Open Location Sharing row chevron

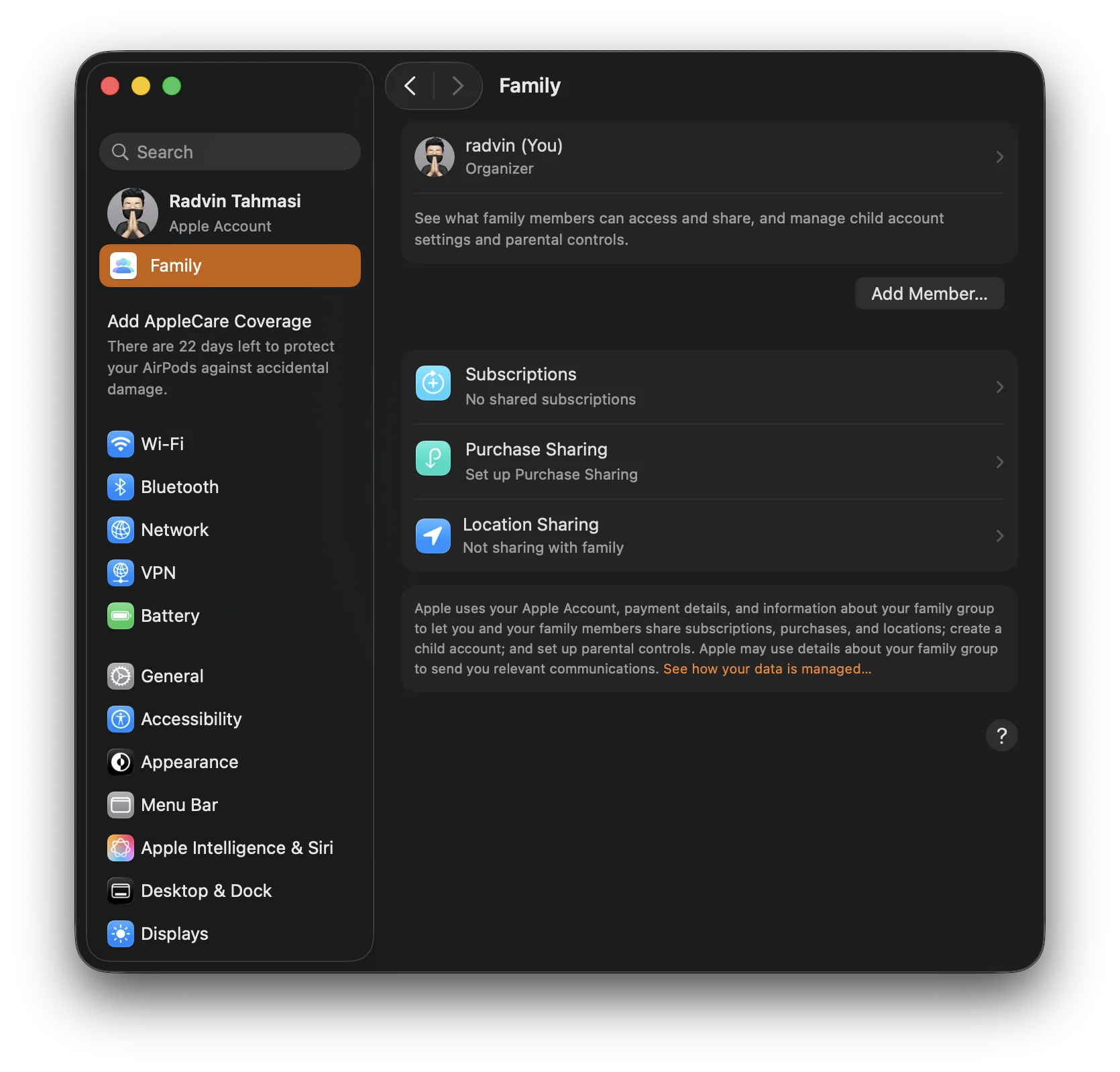999,536
